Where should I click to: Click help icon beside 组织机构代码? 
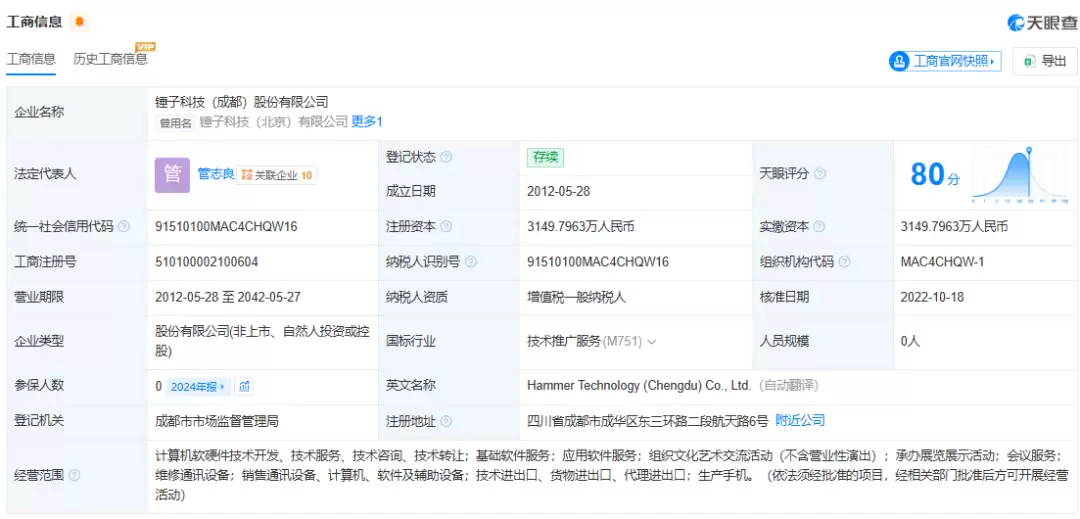pyautogui.click(x=844, y=262)
